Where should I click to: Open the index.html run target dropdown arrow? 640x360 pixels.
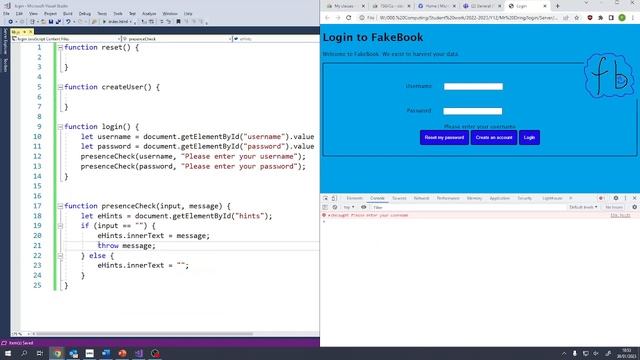(131, 22)
